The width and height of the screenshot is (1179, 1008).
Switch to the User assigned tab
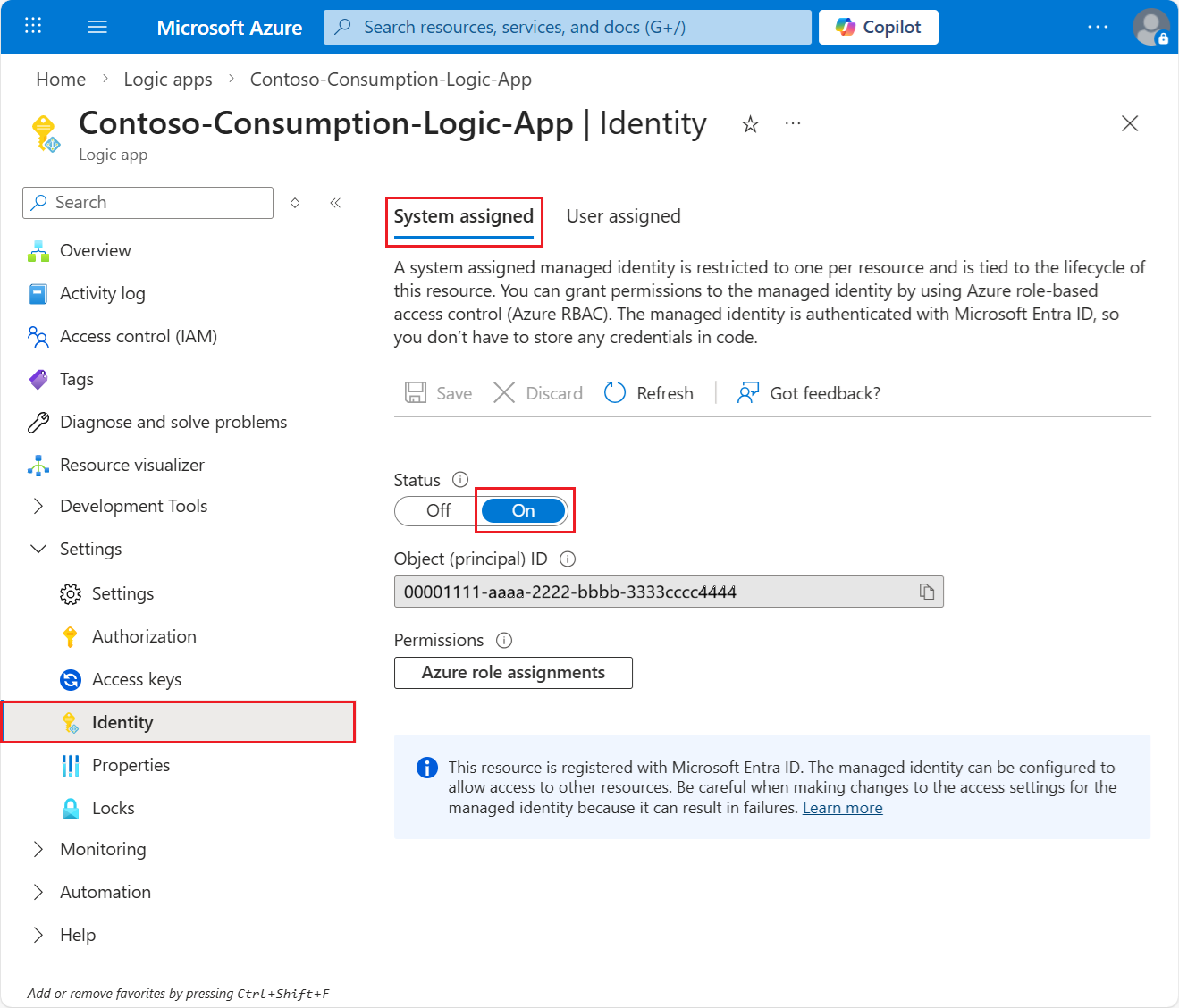click(623, 215)
